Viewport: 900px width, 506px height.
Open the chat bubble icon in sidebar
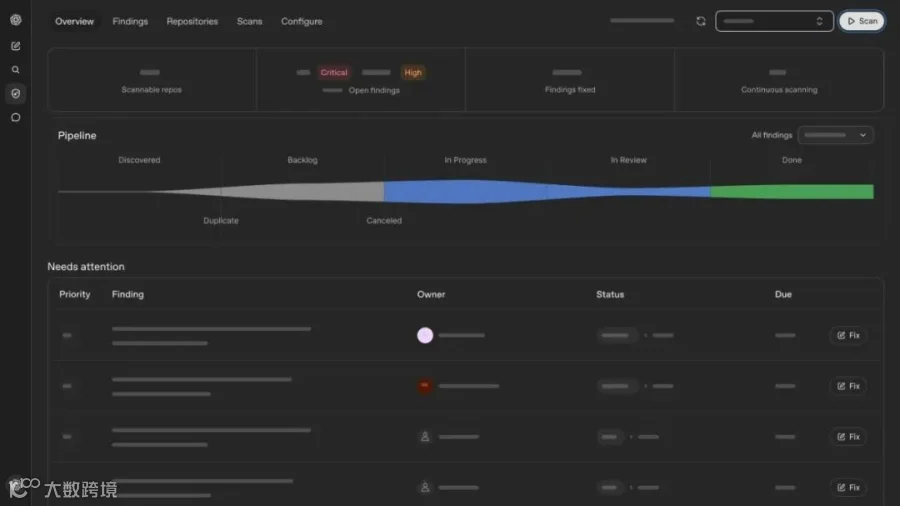click(15, 118)
